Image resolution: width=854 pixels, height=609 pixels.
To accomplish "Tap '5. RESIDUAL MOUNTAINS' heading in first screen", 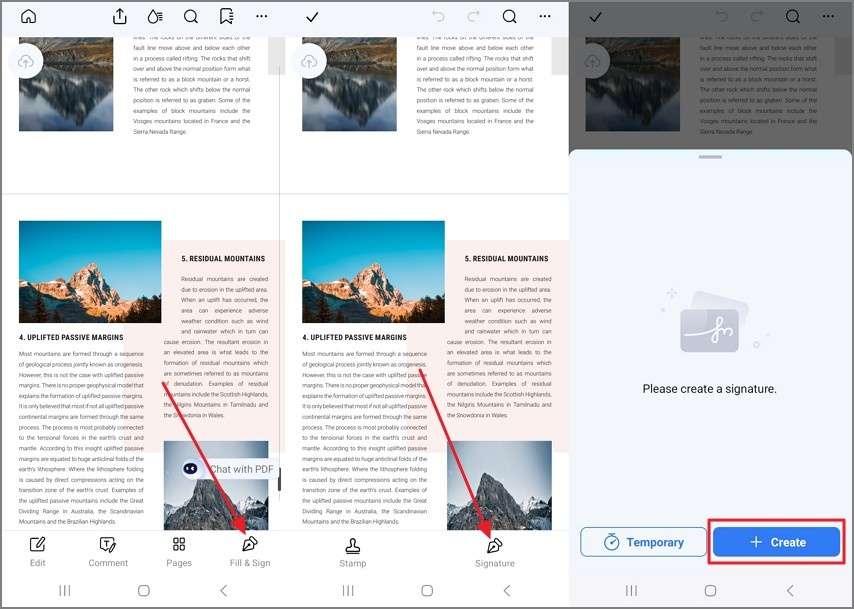I will point(223,259).
